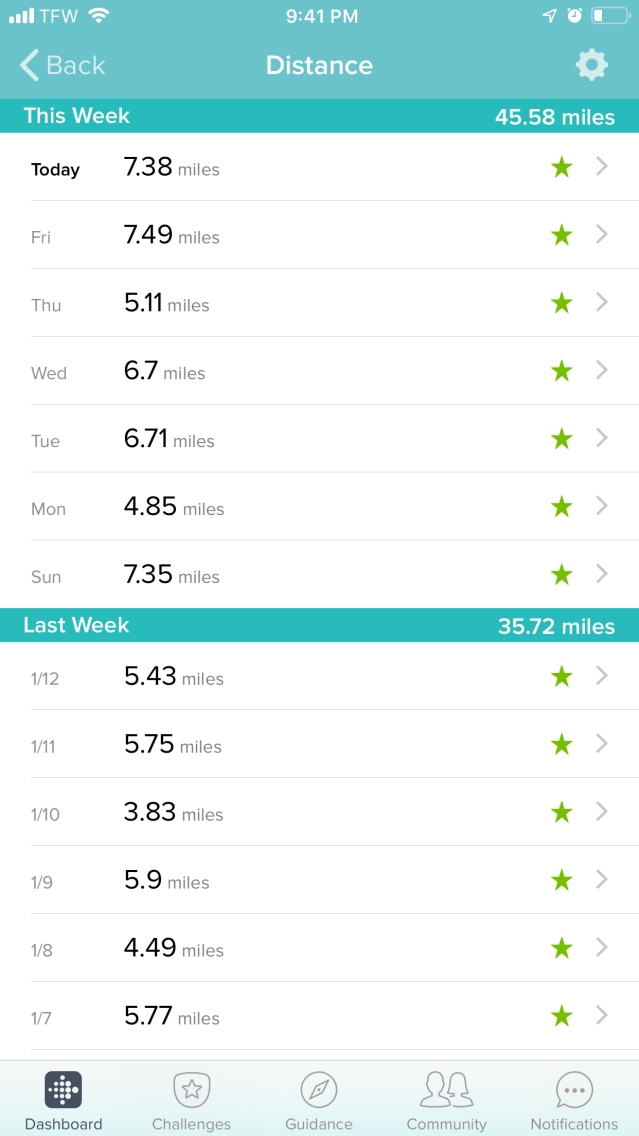Go Back to previous screen
The image size is (639, 1136).
[x=62, y=66]
